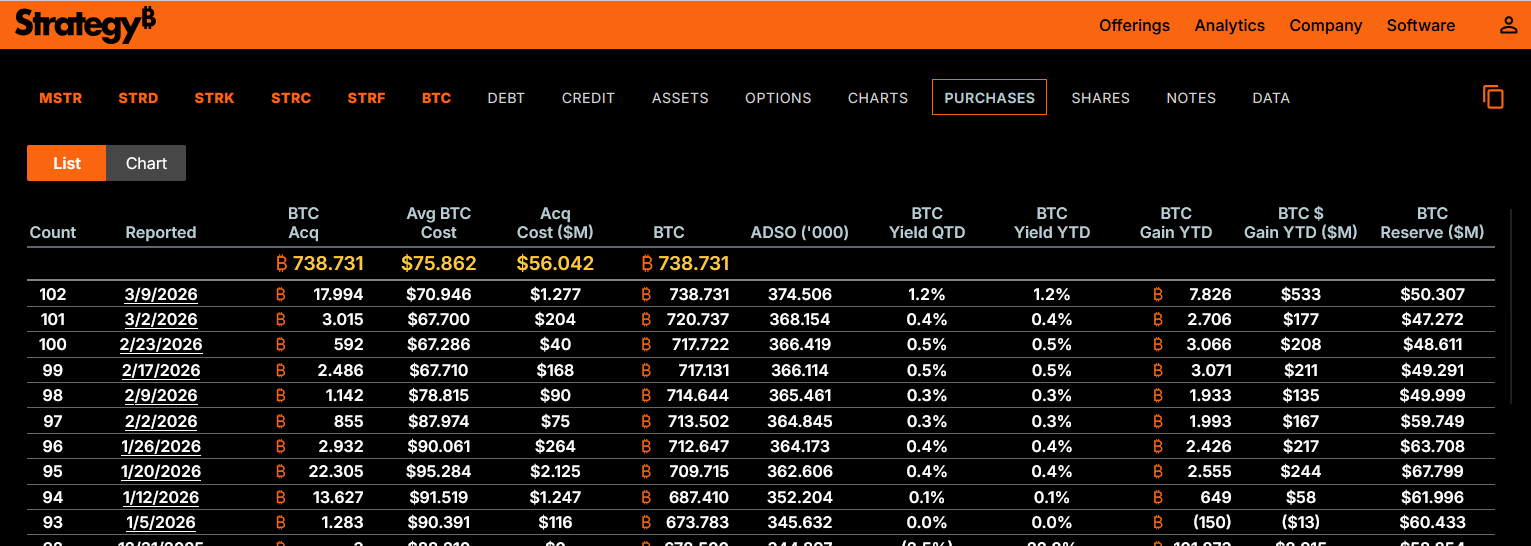The height and width of the screenshot is (546, 1531).
Task: Open the 1/20/2026 purchase report link
Action: coord(161,471)
